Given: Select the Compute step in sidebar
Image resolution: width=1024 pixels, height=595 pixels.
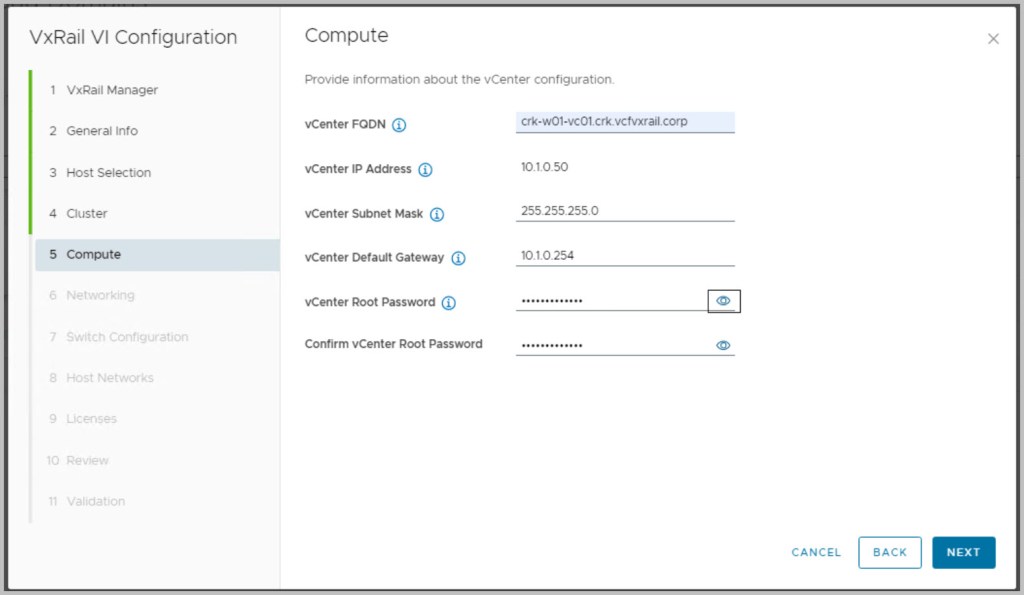Looking at the screenshot, I should [x=93, y=254].
